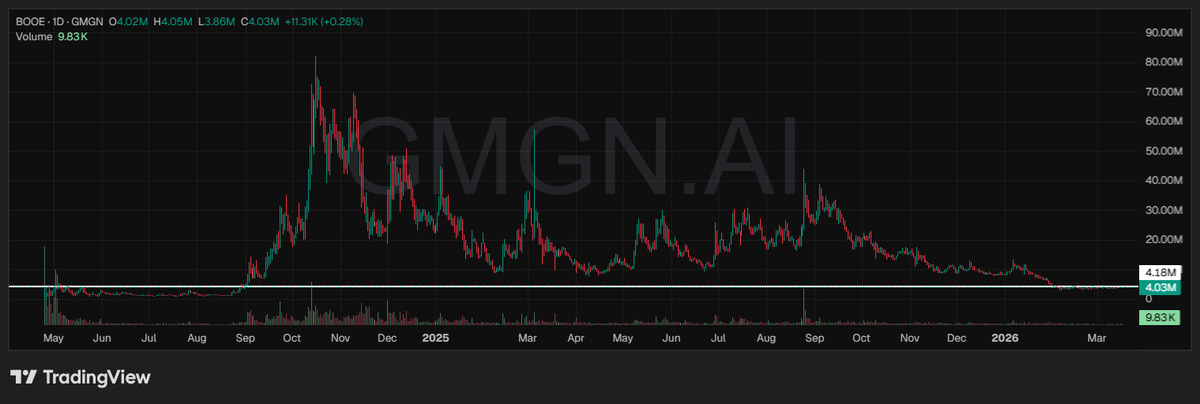1200x404 pixels.
Task: Click the 50.00M price axis label
Action: (x=1162, y=150)
